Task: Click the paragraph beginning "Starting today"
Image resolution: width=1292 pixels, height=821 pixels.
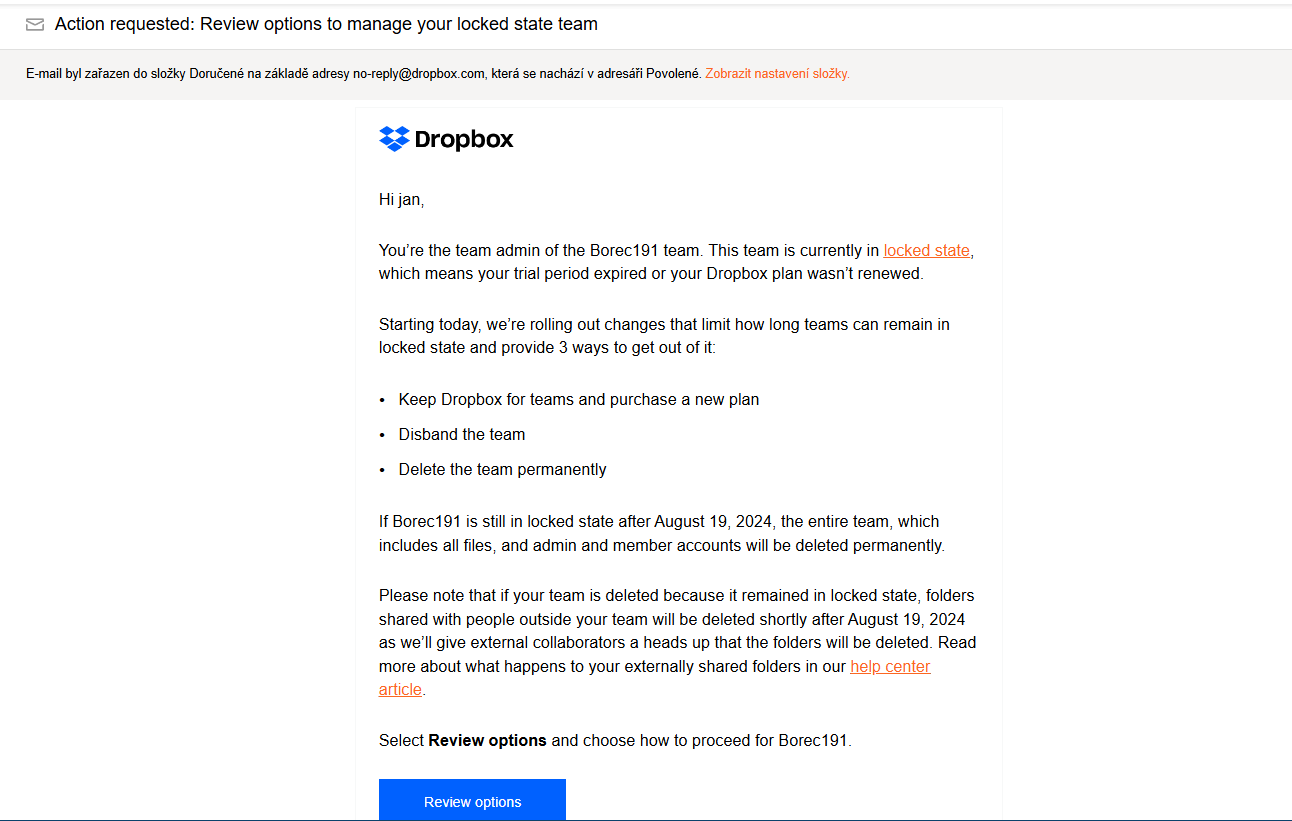Action: [664, 336]
